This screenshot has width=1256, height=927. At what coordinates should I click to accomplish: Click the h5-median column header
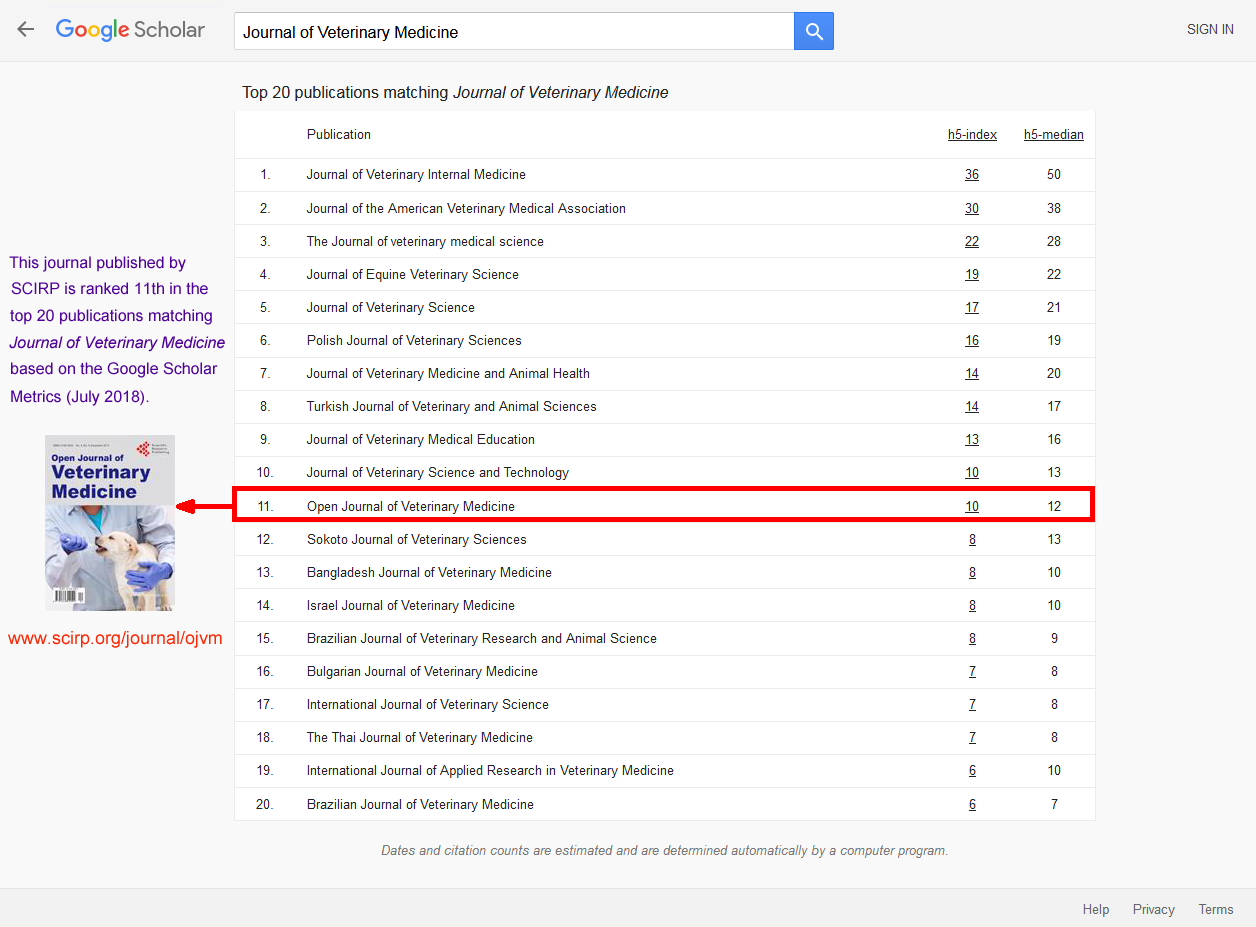1054,135
